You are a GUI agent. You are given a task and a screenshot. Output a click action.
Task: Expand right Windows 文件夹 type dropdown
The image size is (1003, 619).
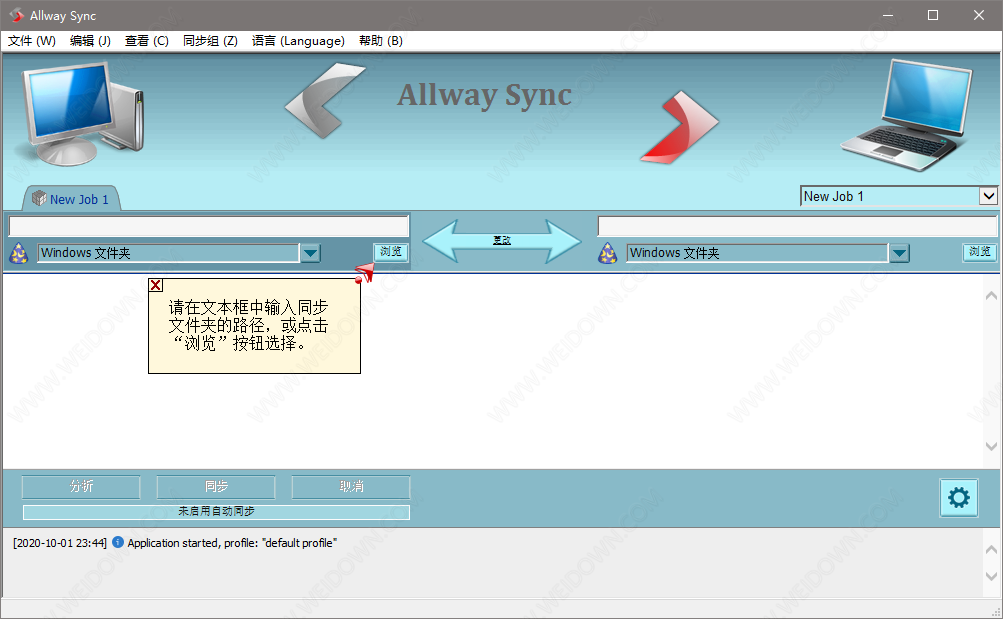pos(899,253)
